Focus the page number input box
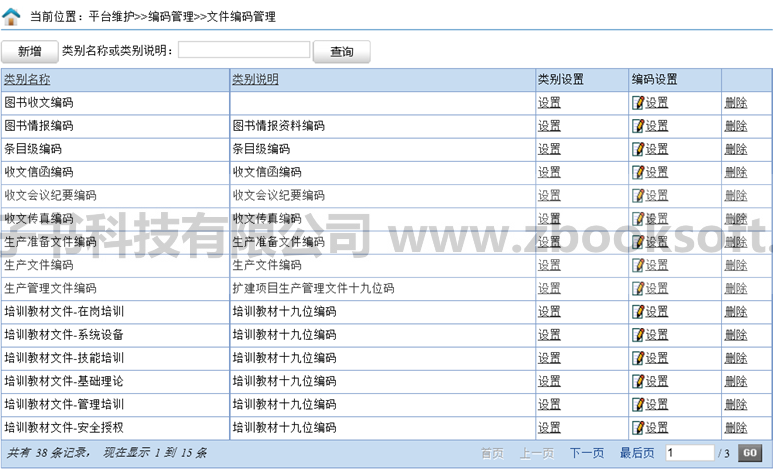This screenshot has height=469, width=773. pyautogui.click(x=689, y=453)
